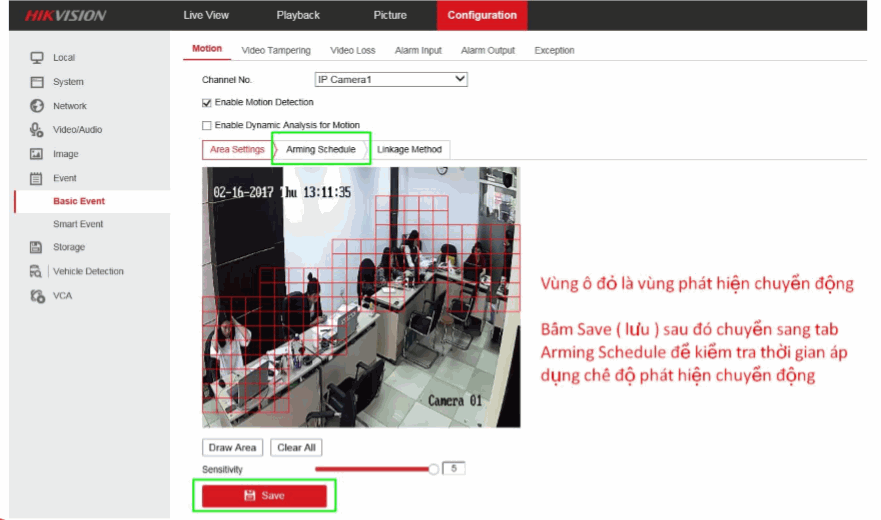881x520 pixels.
Task: Click the Video/Audio icon in sidebar
Action: [37, 130]
